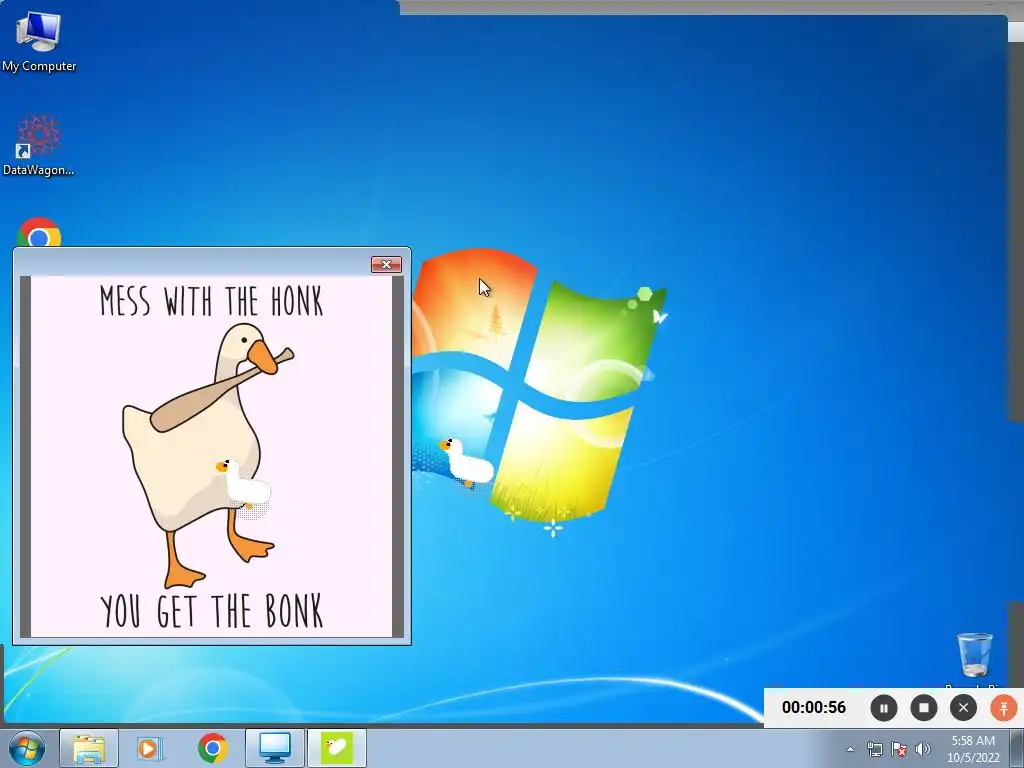Switch to the monitor app in the taskbar
Image resolution: width=1024 pixels, height=768 pixels.
[x=275, y=748]
